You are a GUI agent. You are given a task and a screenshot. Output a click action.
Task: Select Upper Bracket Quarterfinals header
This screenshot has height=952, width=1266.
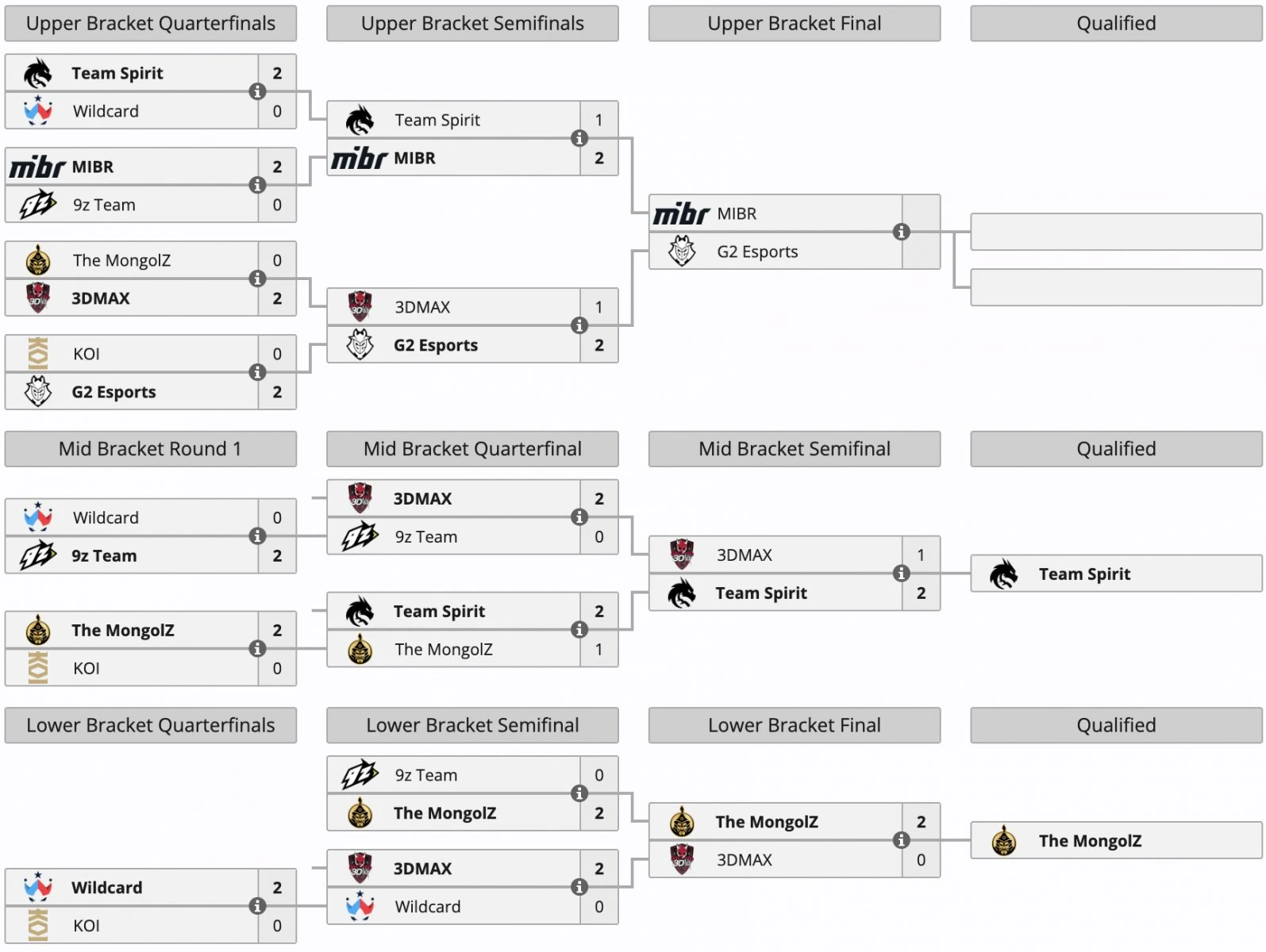[151, 24]
